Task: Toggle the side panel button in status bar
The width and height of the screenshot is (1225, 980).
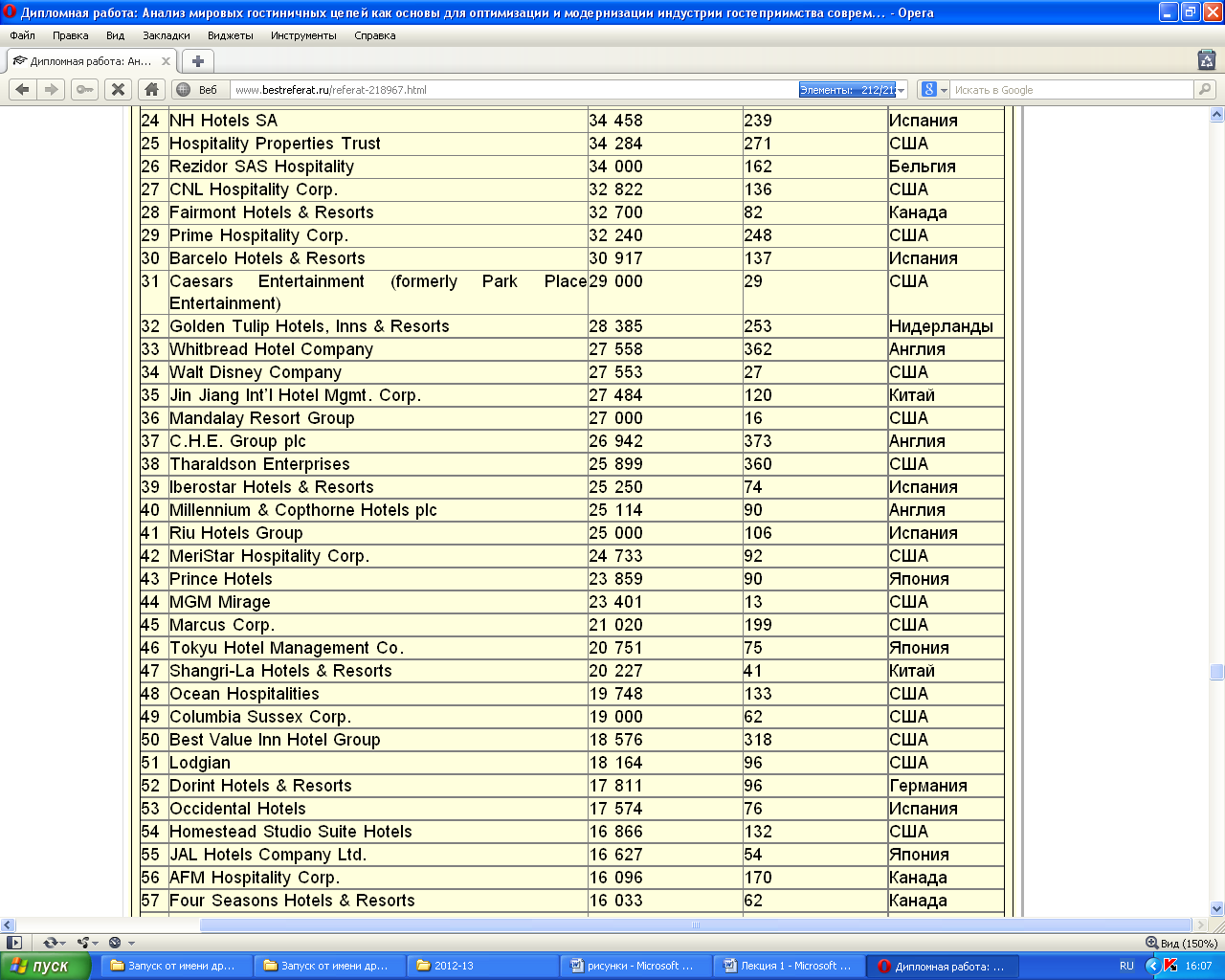Action: pos(13,943)
